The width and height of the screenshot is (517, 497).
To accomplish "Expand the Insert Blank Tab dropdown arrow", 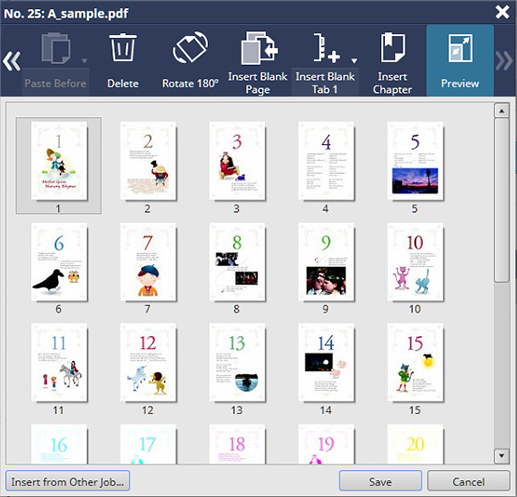I will pyautogui.click(x=354, y=61).
